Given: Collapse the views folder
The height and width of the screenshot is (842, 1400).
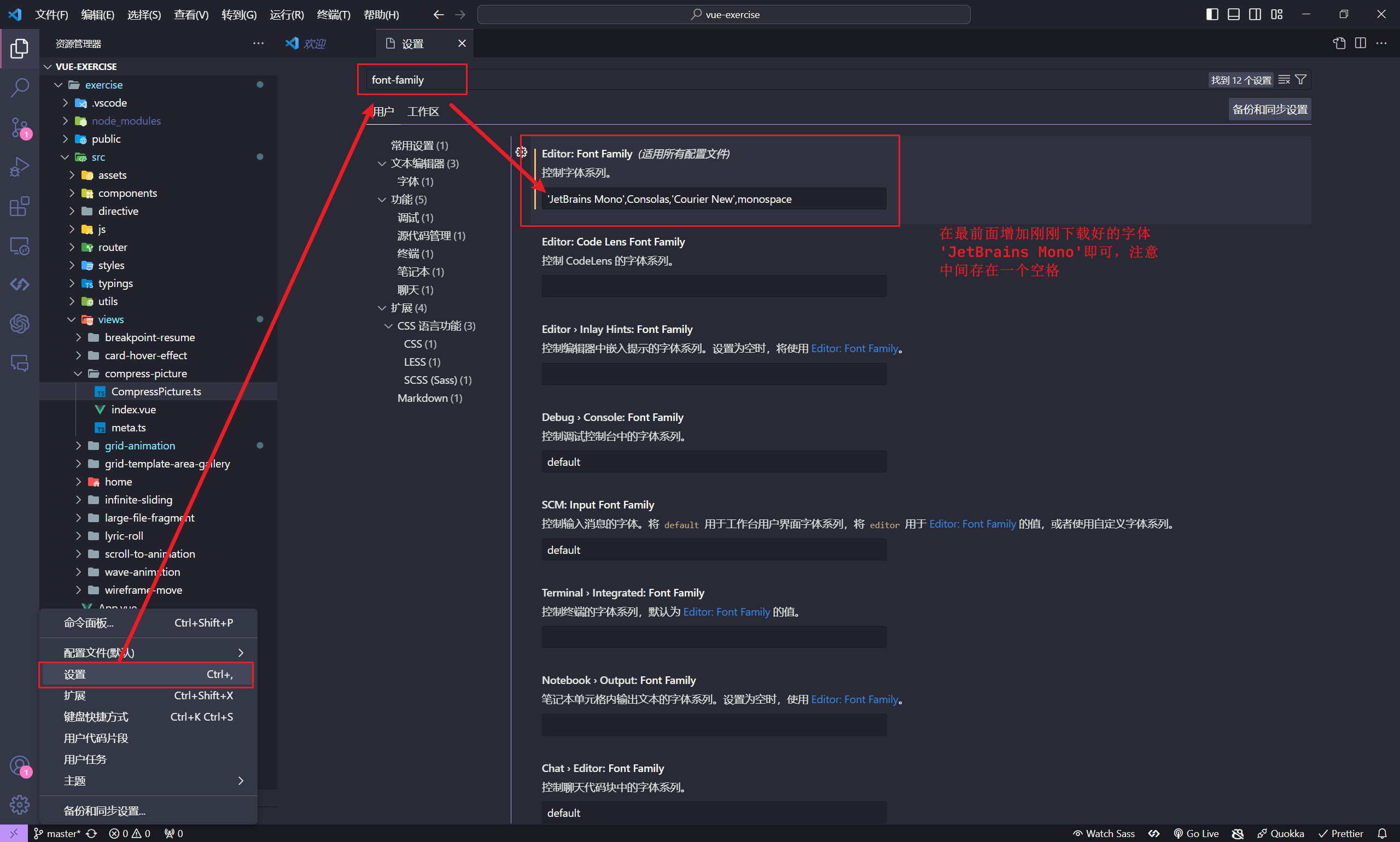Looking at the screenshot, I should [x=72, y=319].
